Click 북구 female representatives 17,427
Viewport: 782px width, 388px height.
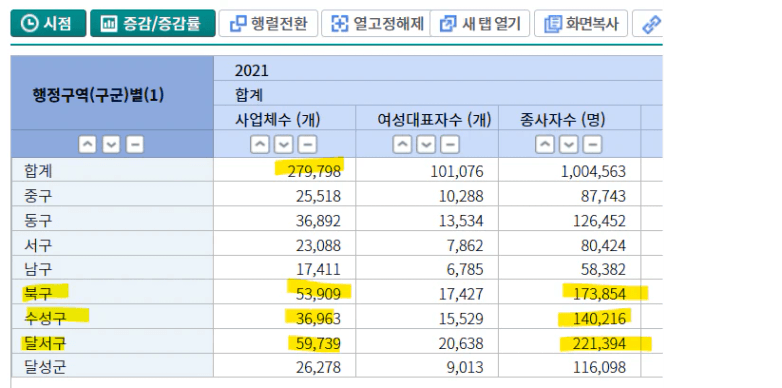(461, 294)
